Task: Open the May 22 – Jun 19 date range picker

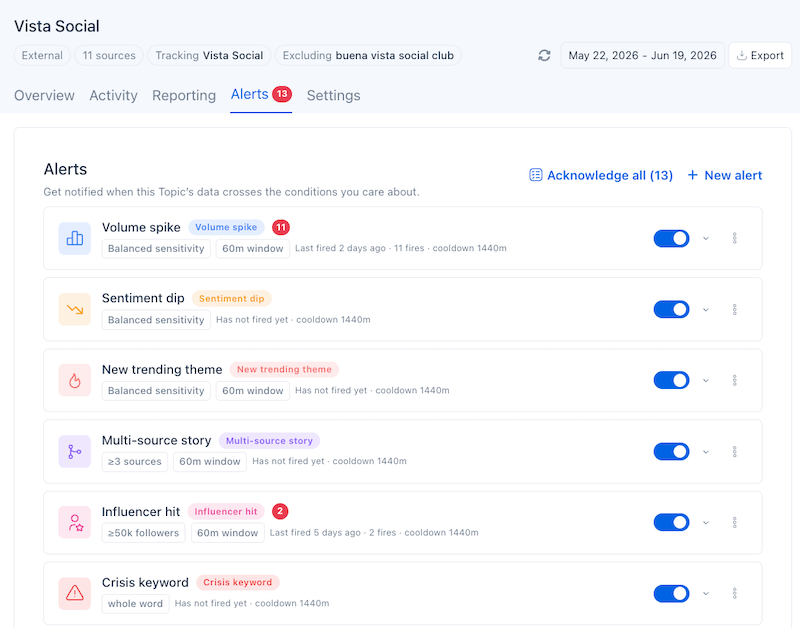Action: 642,55
